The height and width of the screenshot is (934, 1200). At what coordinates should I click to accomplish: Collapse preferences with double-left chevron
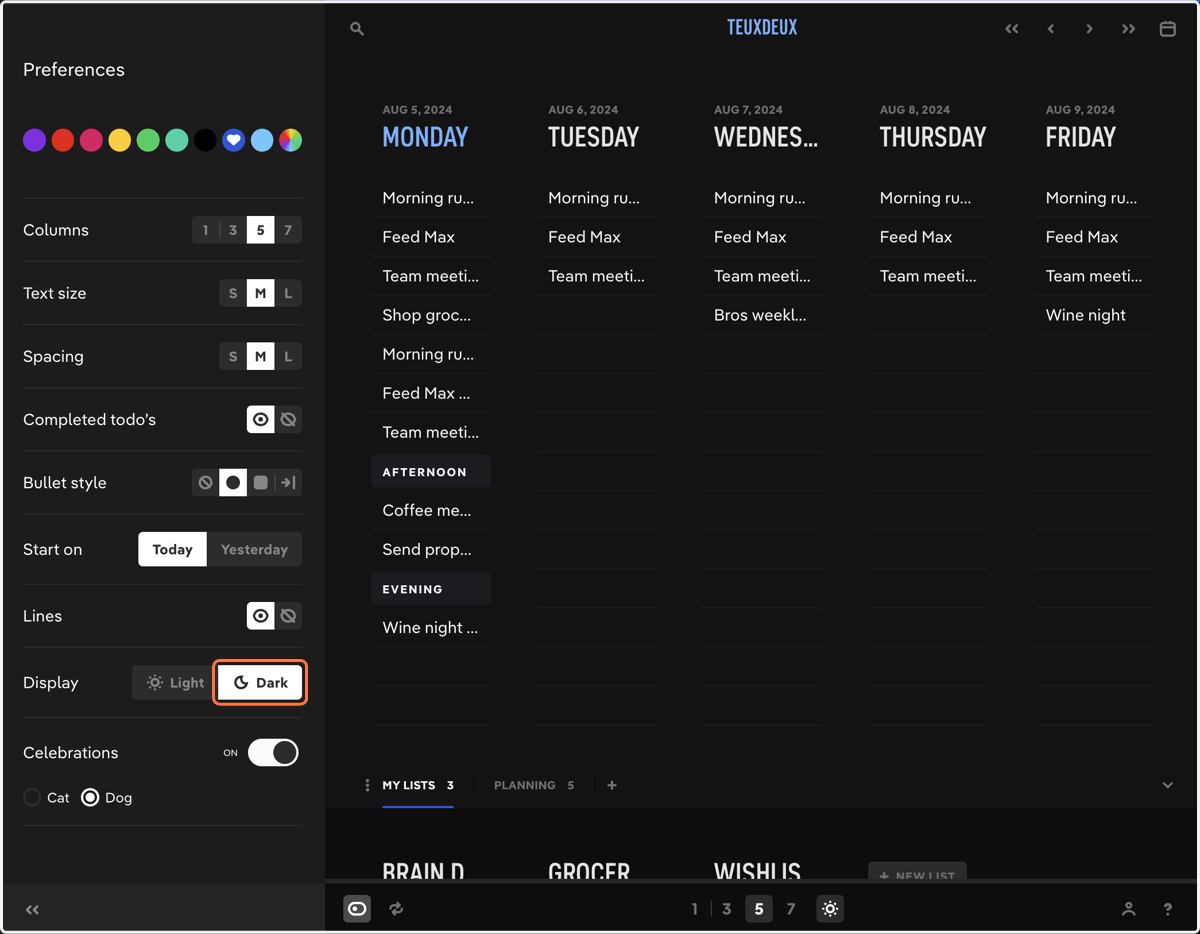tap(32, 909)
